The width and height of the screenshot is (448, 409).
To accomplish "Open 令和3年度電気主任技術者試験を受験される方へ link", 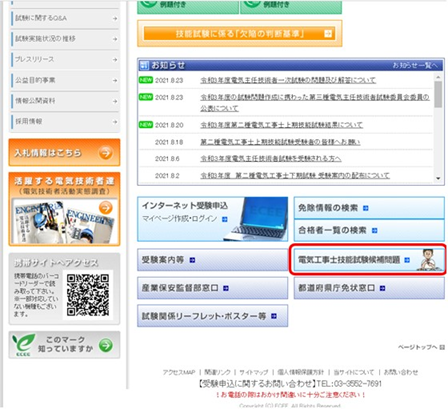I will tap(270, 159).
